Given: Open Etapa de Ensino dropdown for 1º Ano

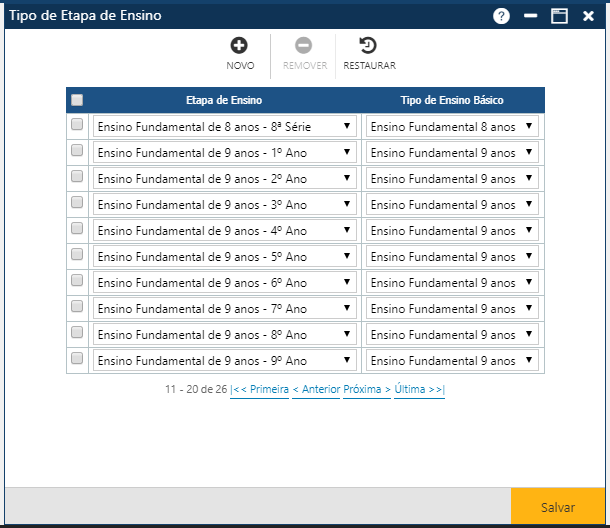Looking at the screenshot, I should [224, 152].
